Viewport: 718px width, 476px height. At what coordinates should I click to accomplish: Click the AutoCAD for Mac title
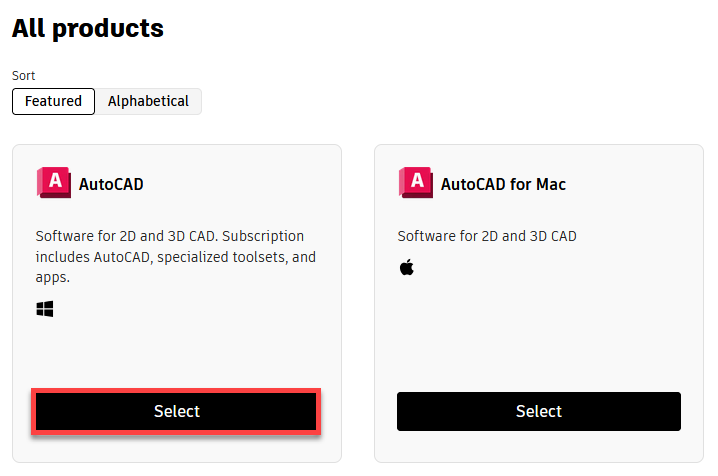point(503,184)
